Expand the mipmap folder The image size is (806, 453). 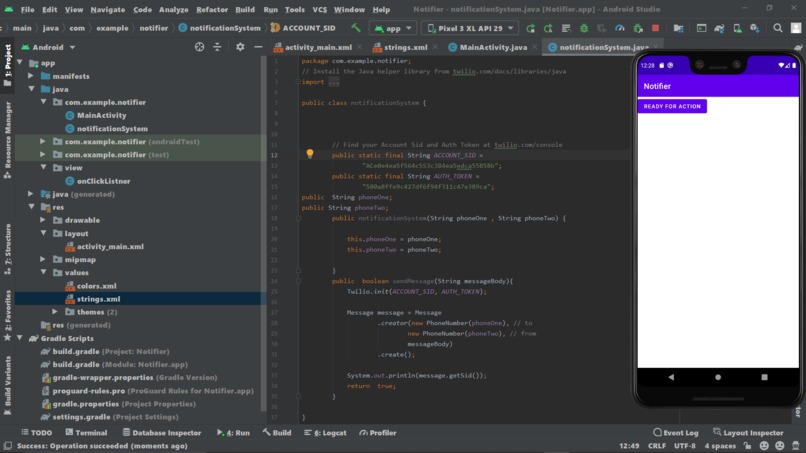(43, 259)
